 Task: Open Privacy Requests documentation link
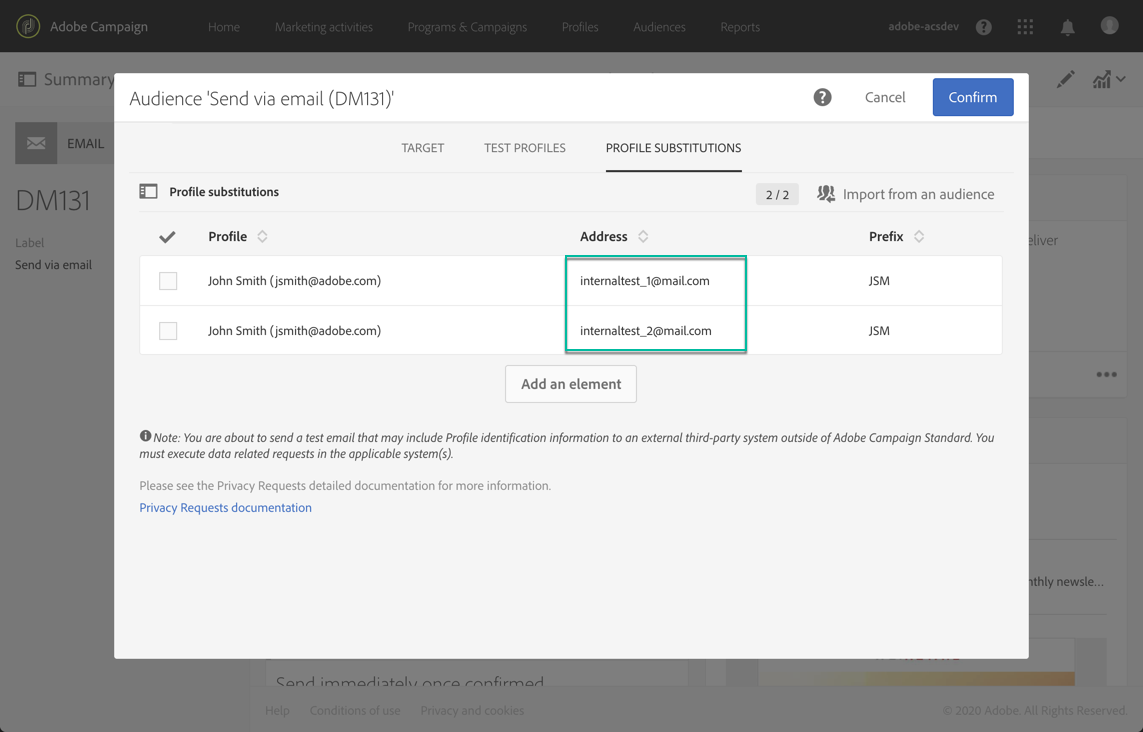click(x=225, y=508)
